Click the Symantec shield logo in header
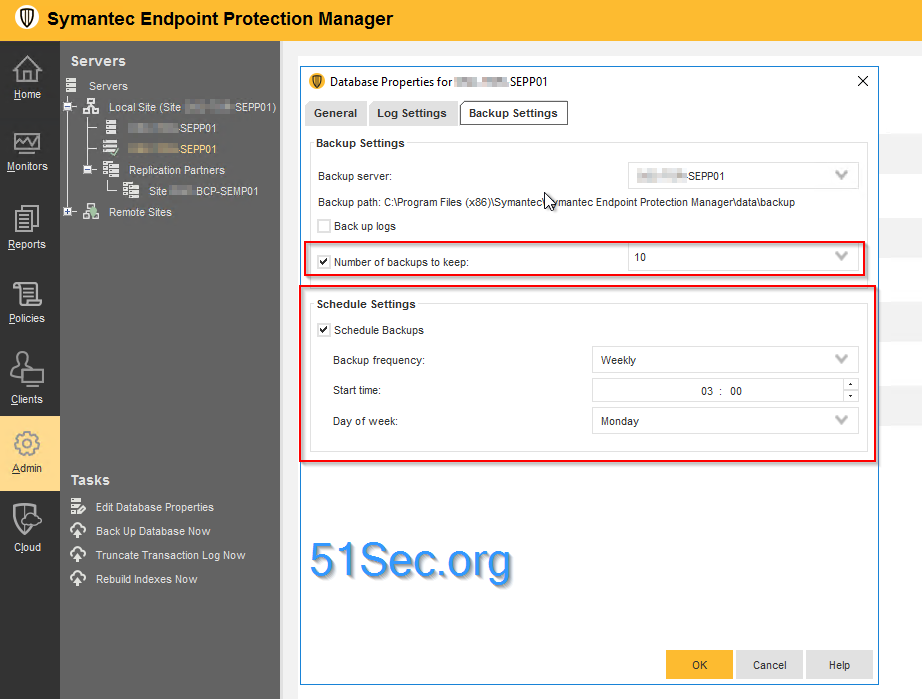This screenshot has width=922, height=699. click(x=27, y=18)
